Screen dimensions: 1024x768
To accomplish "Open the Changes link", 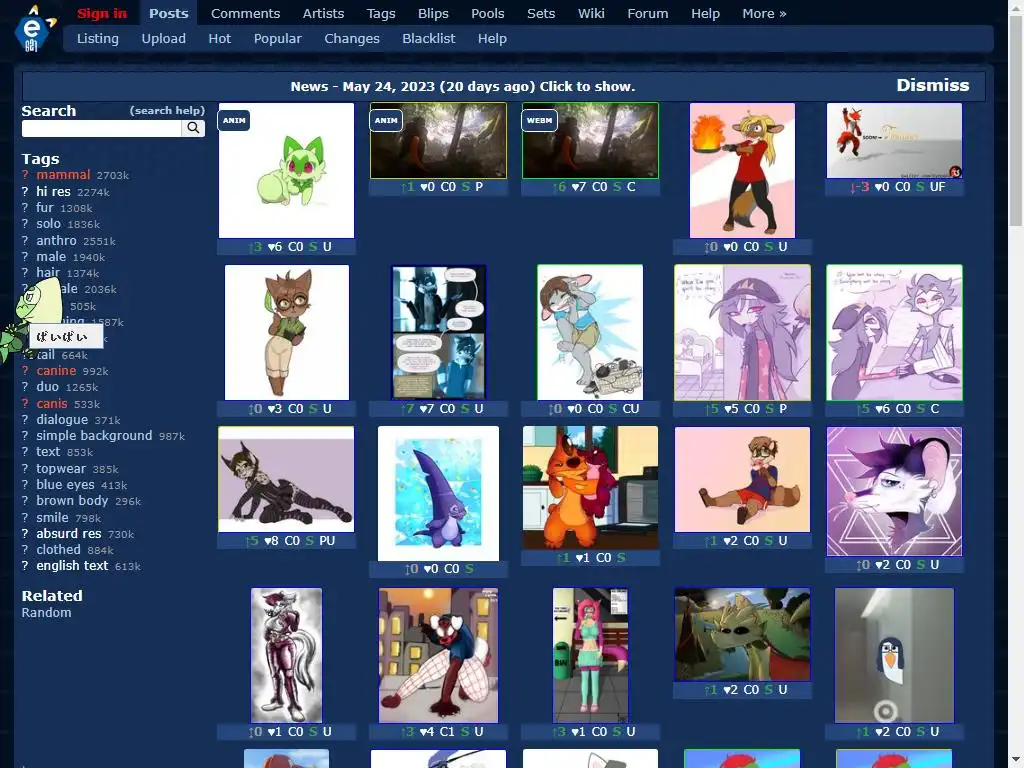I will tap(352, 39).
